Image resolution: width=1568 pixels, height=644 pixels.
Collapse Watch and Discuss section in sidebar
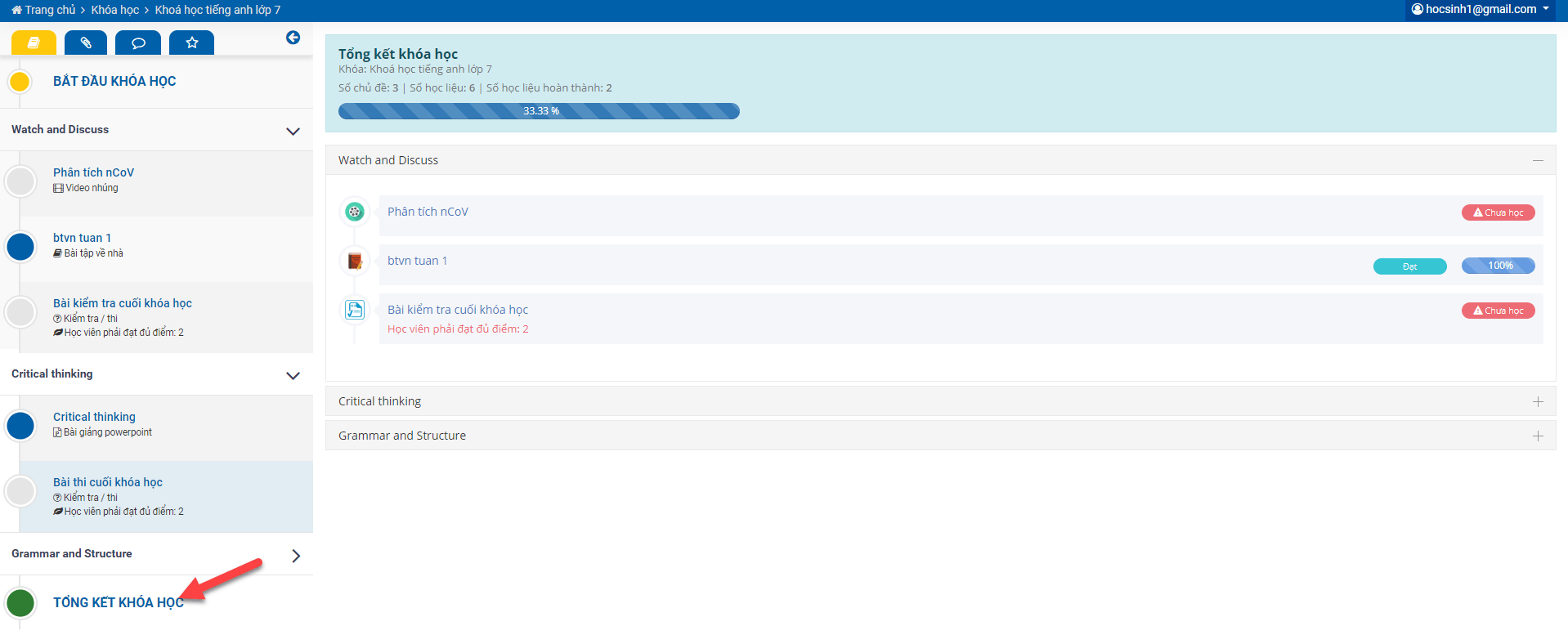tap(293, 131)
